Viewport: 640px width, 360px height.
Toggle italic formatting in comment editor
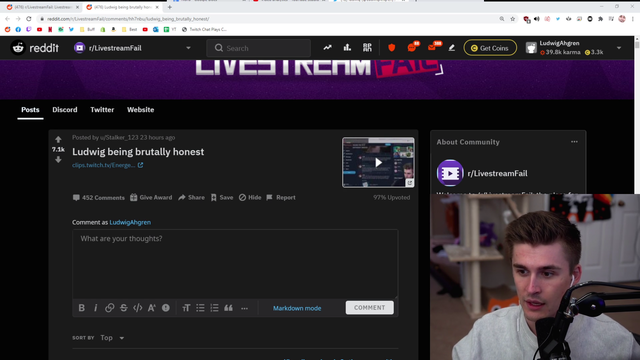tap(96, 308)
